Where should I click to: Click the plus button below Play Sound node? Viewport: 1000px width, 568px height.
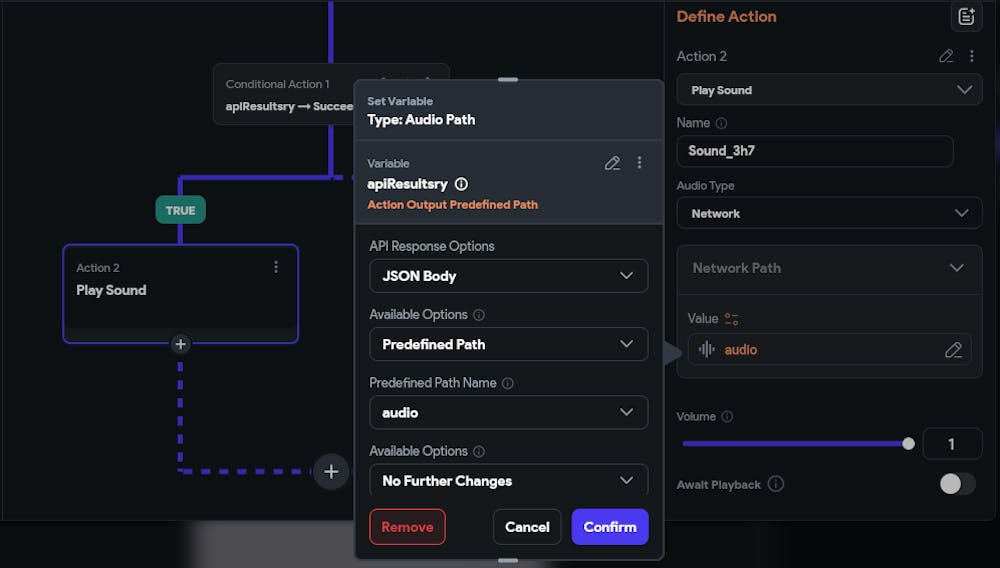pos(180,344)
